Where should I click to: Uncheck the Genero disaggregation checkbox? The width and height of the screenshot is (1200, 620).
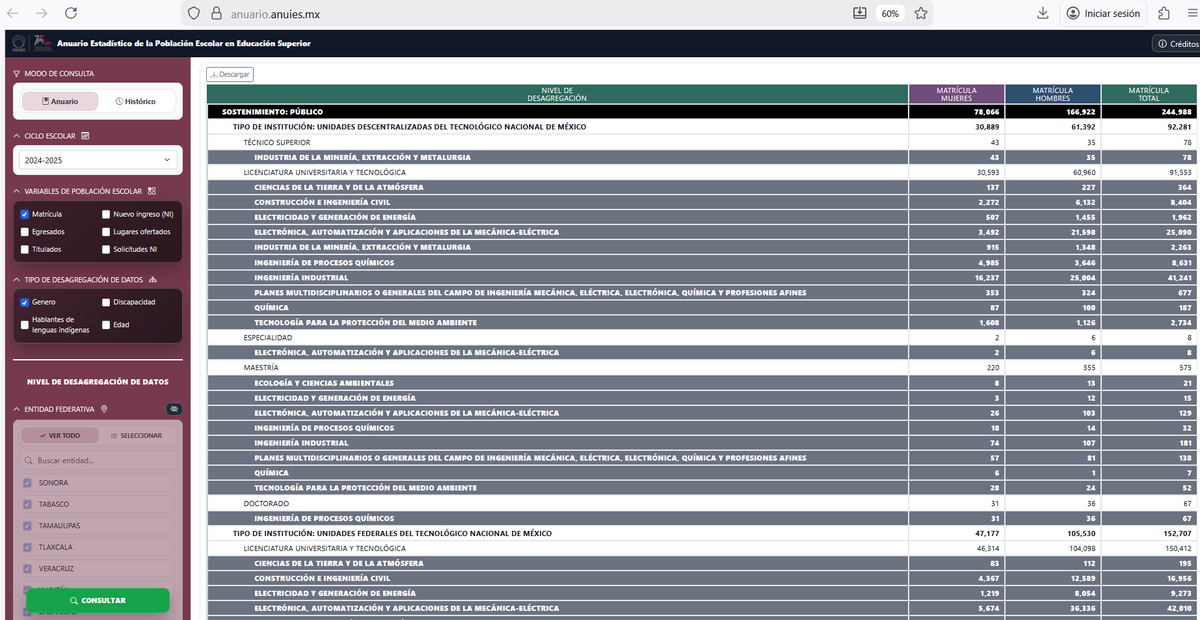click(x=24, y=302)
